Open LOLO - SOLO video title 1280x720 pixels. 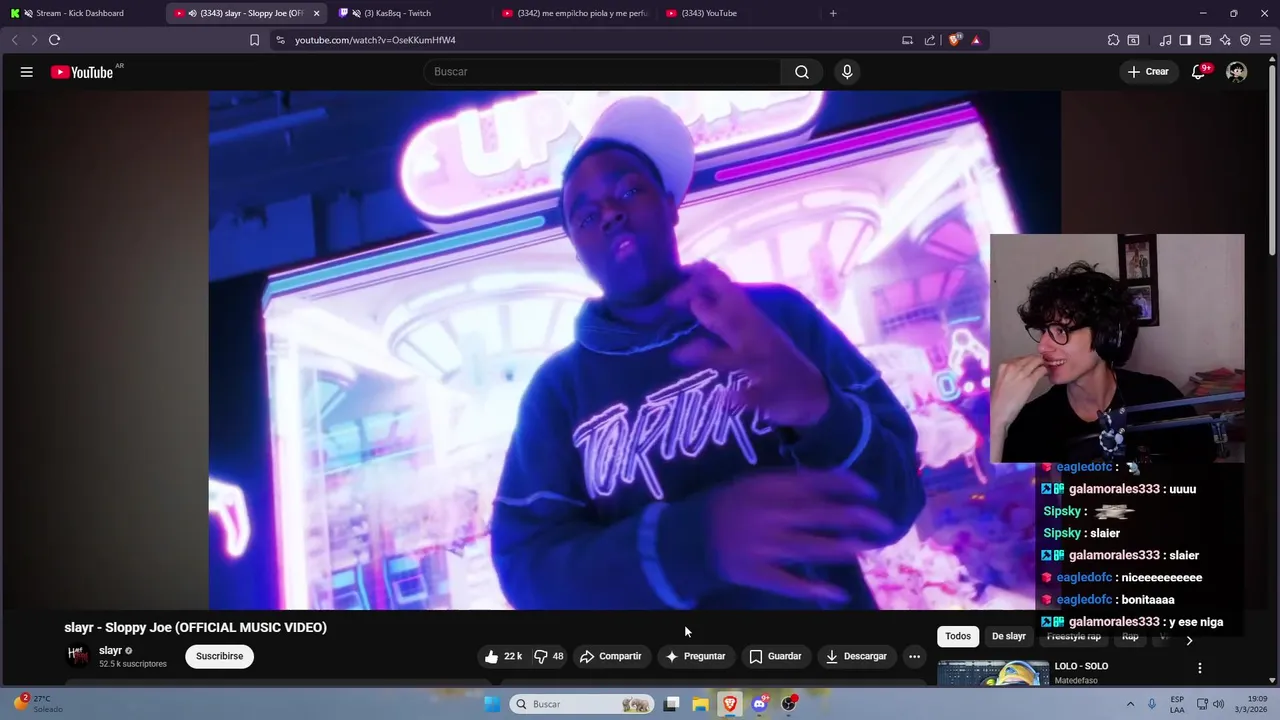(x=1081, y=666)
